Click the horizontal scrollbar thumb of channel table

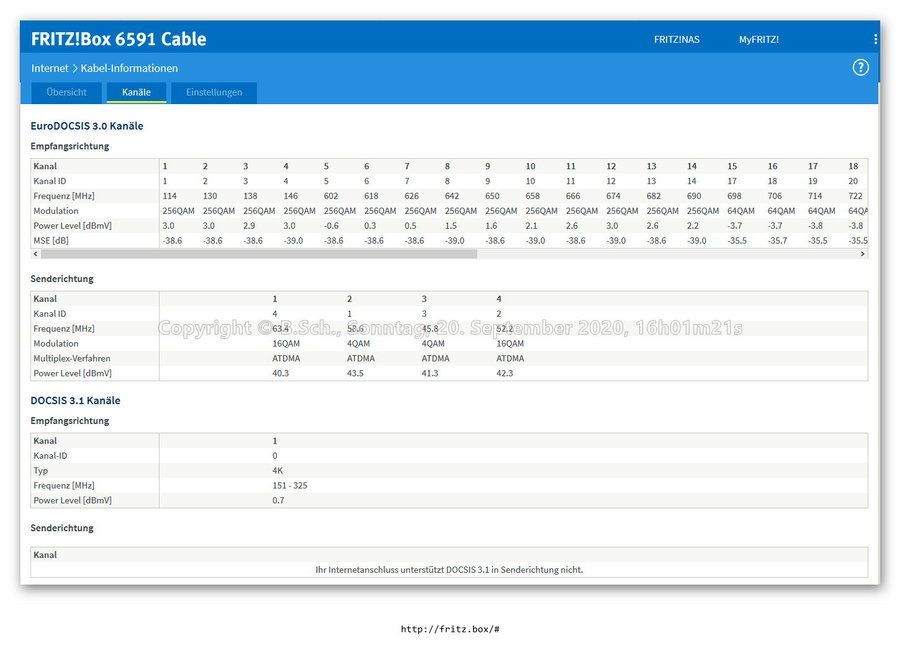click(259, 254)
